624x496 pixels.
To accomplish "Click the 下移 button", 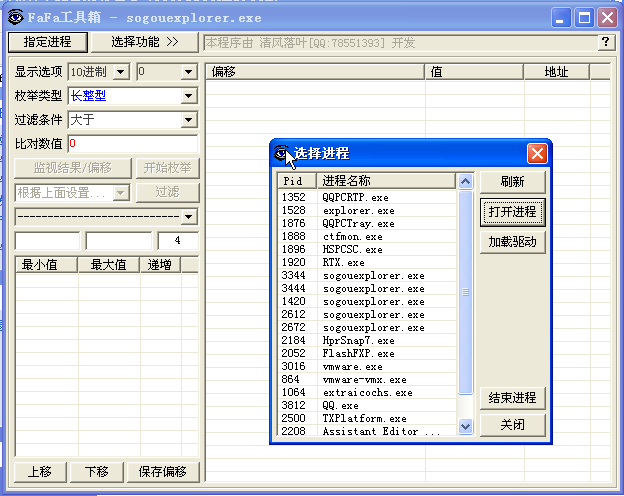I will tap(97, 472).
